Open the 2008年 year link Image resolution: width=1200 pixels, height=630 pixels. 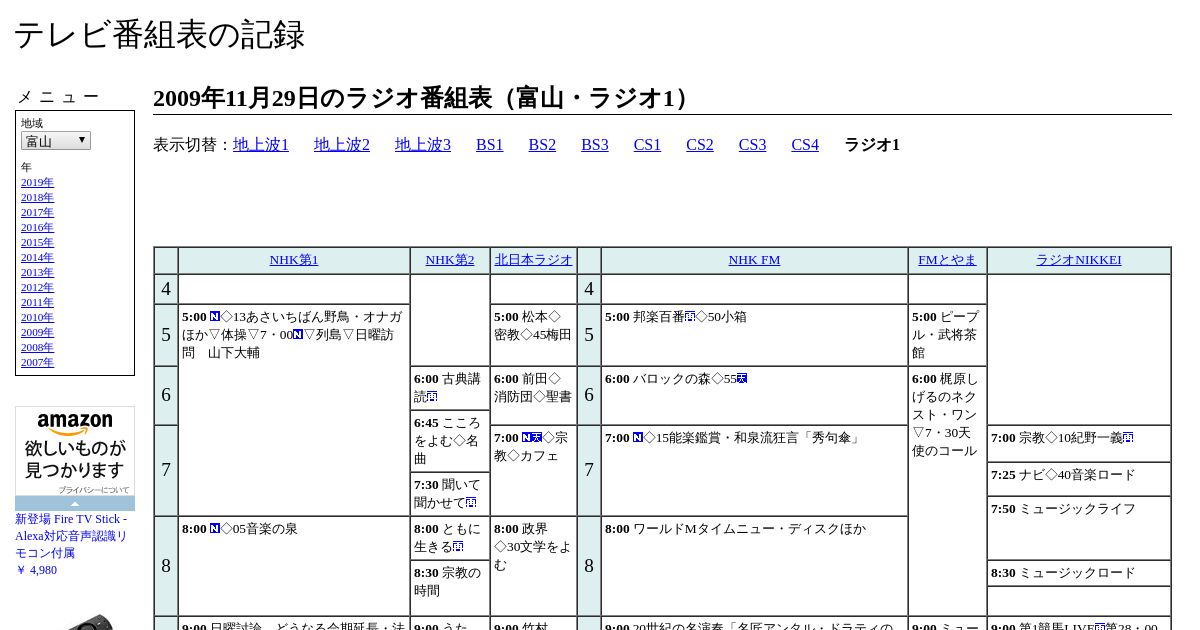(x=37, y=347)
